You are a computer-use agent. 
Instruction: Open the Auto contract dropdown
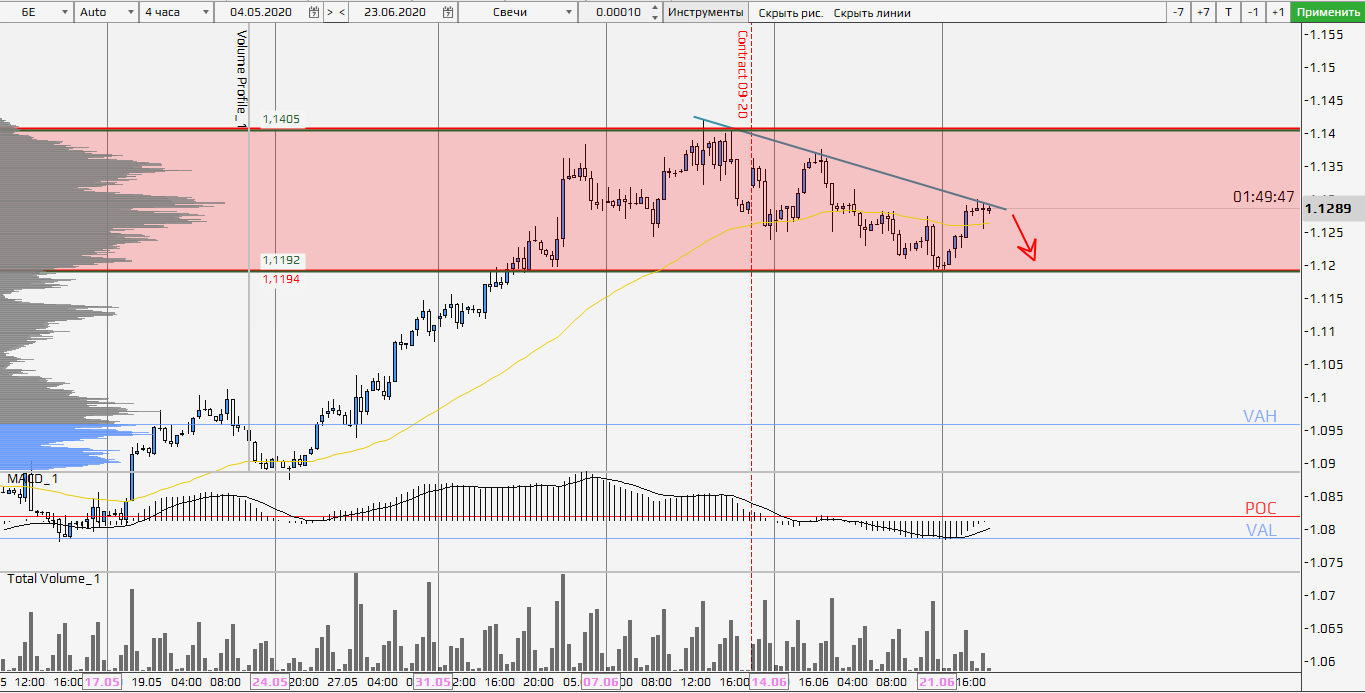tap(131, 13)
